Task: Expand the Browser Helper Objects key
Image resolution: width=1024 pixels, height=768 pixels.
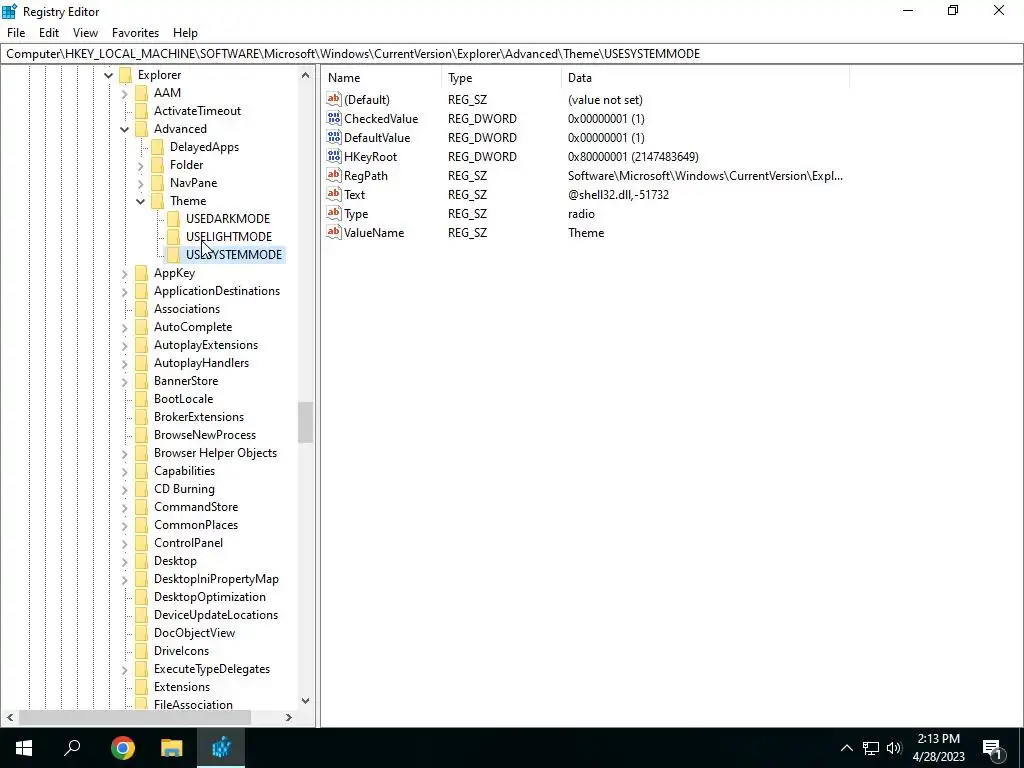Action: [x=125, y=453]
